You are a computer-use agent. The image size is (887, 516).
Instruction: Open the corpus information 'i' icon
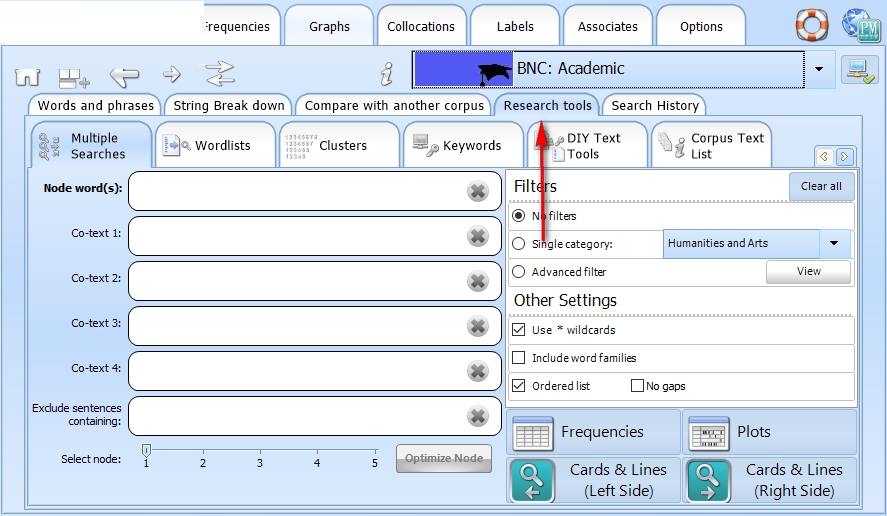[x=387, y=74]
